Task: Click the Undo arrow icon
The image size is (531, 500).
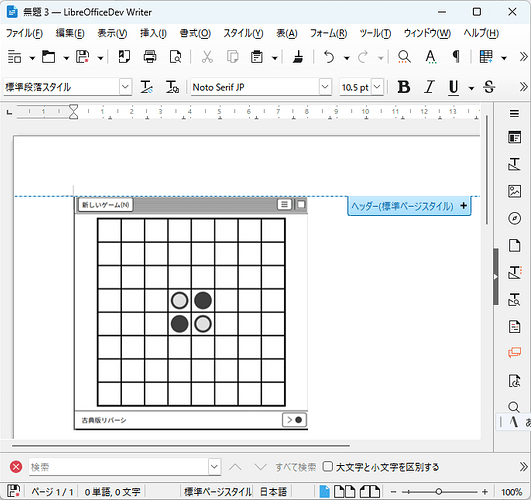Action: tap(328, 57)
